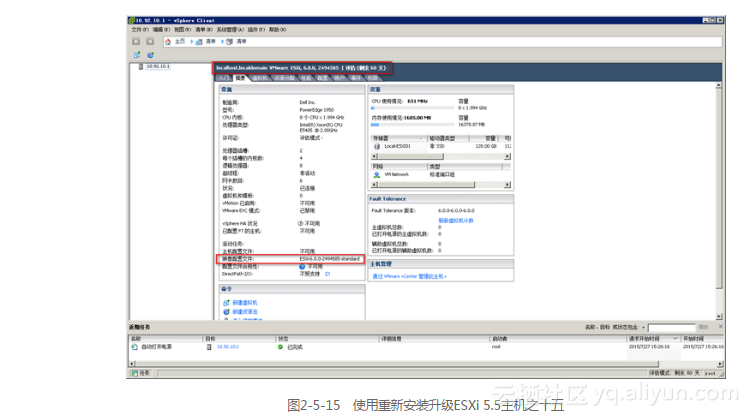Image resolution: width=750 pixels, height=416 pixels.
Task: Open the recent tasks filter dropdown arrow
Action: pyautogui.click(x=643, y=328)
